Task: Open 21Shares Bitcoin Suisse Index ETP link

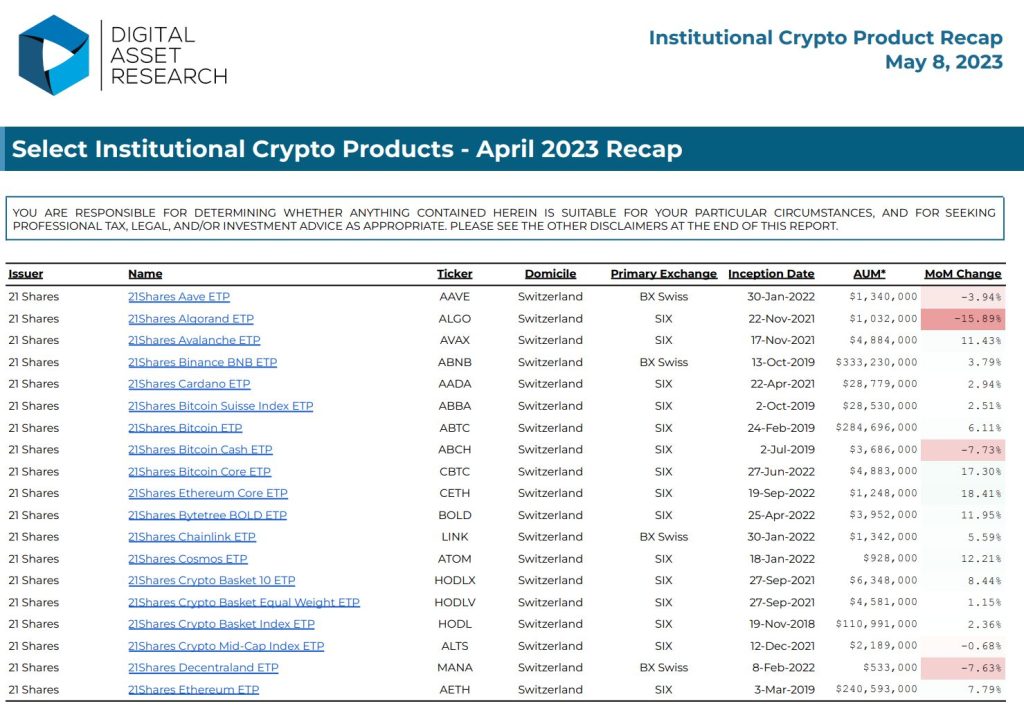Action: coord(221,406)
